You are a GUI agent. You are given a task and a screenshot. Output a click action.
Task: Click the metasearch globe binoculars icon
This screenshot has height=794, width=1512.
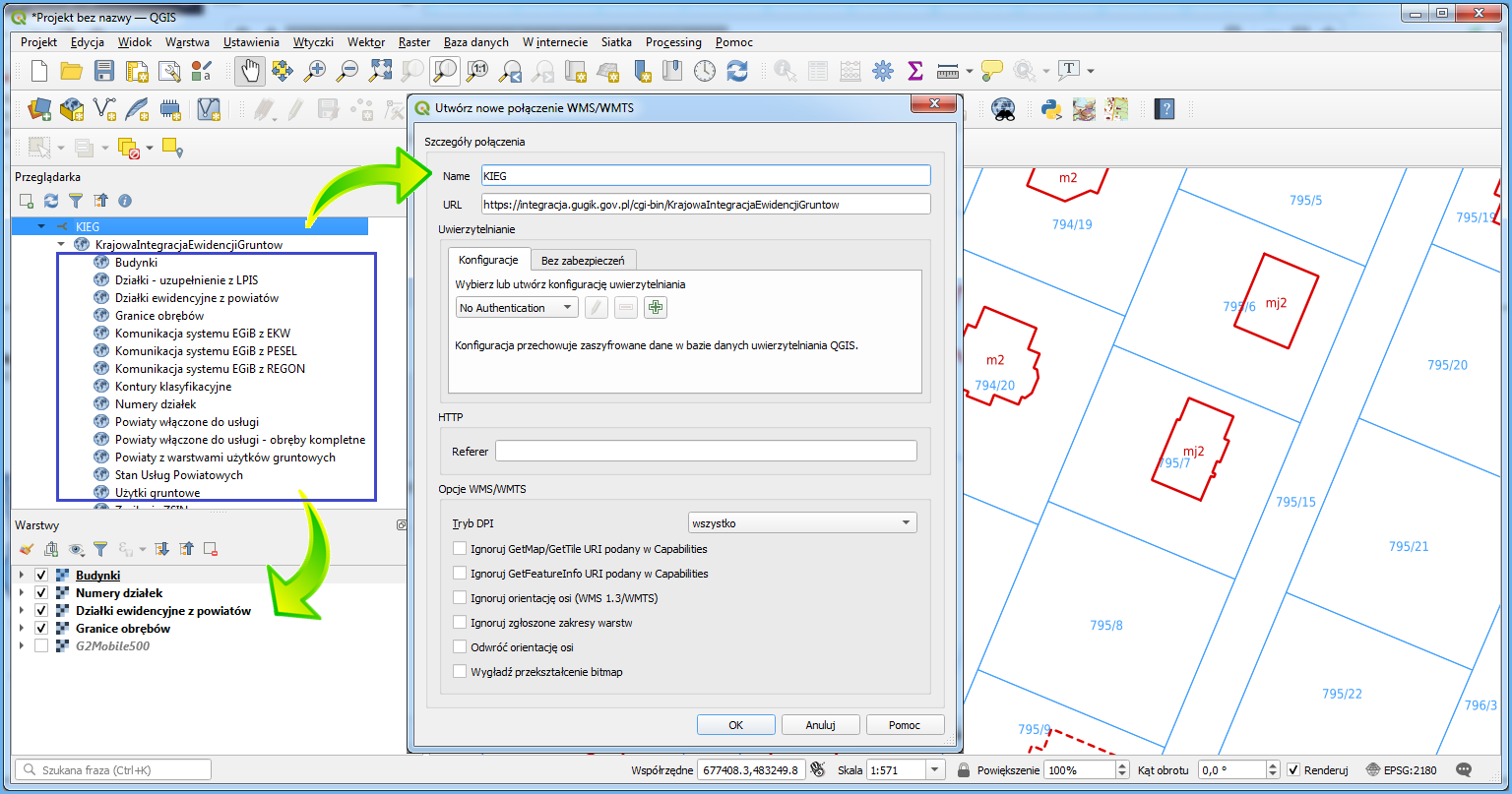(1003, 109)
